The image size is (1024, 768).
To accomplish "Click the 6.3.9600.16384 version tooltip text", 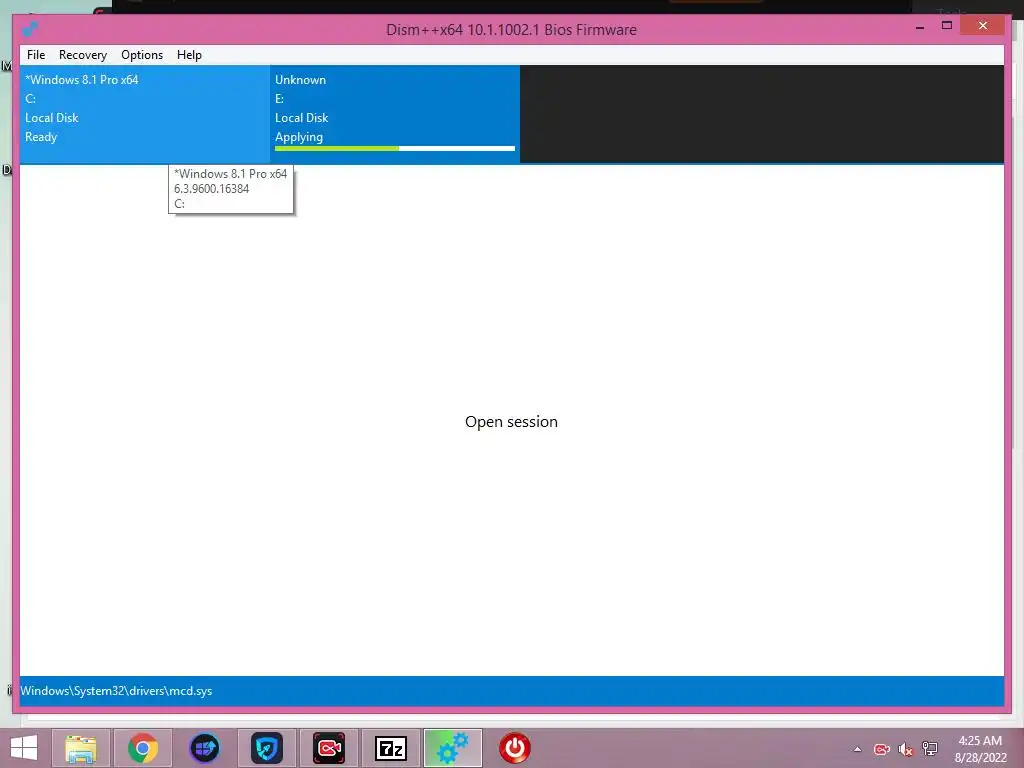I will tap(212, 189).
